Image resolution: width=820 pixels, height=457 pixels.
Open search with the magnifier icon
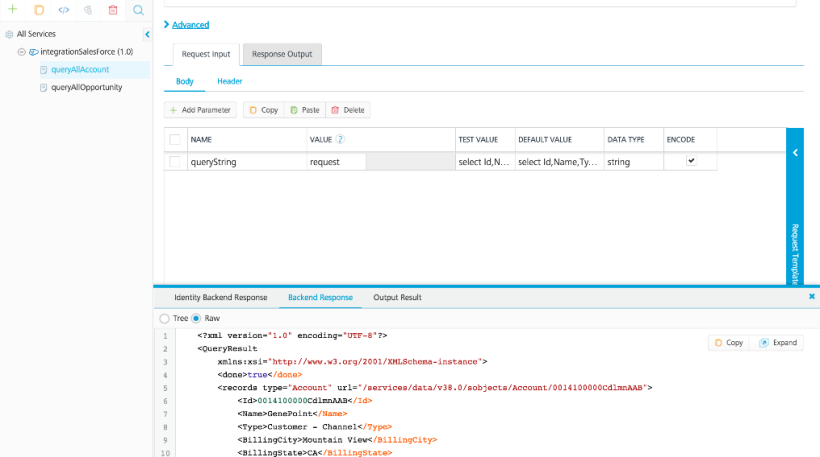coord(138,10)
